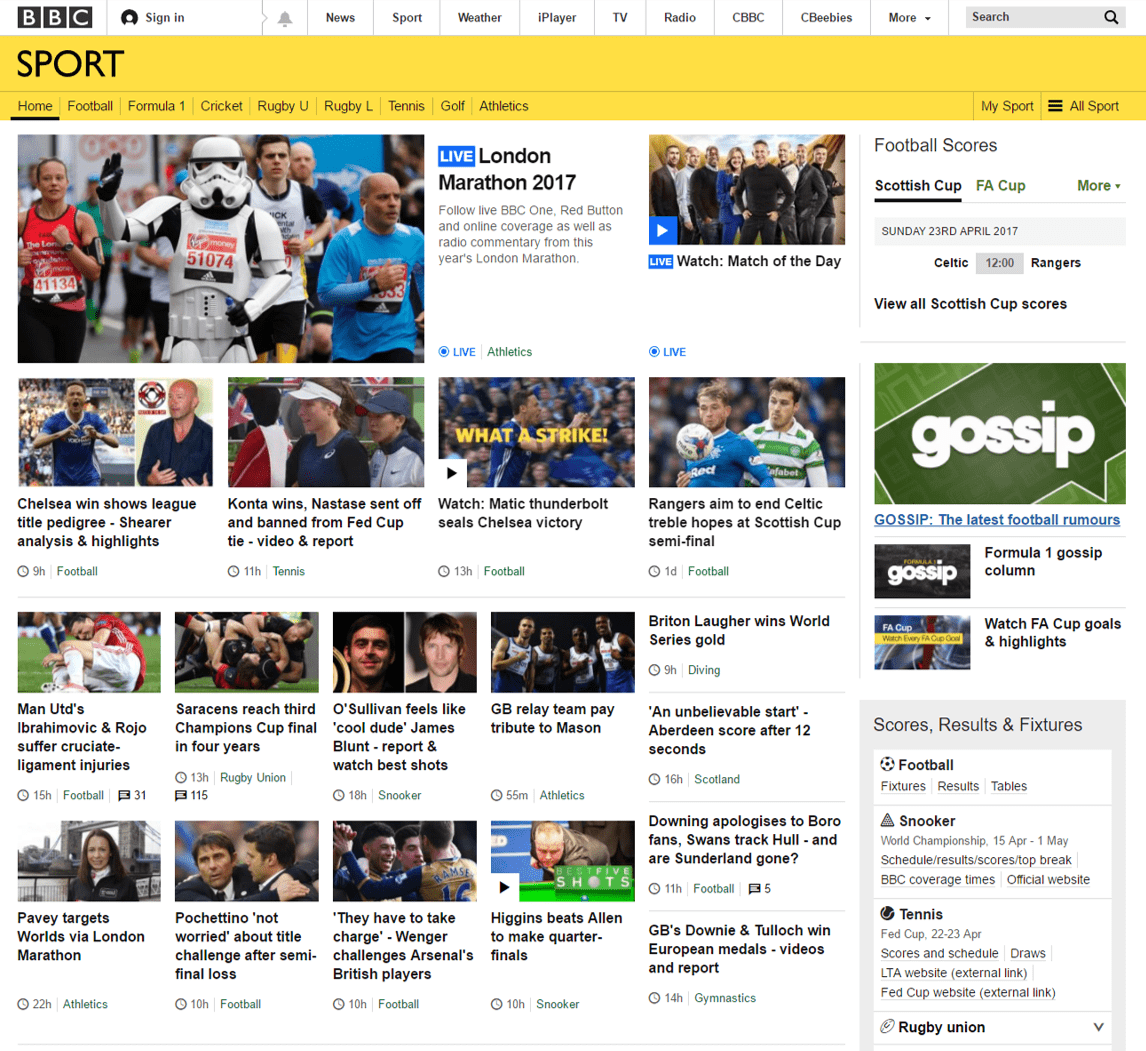The width and height of the screenshot is (1146, 1051).
Task: Read Aberdeen score after 12 seconds story
Action: (x=729, y=730)
